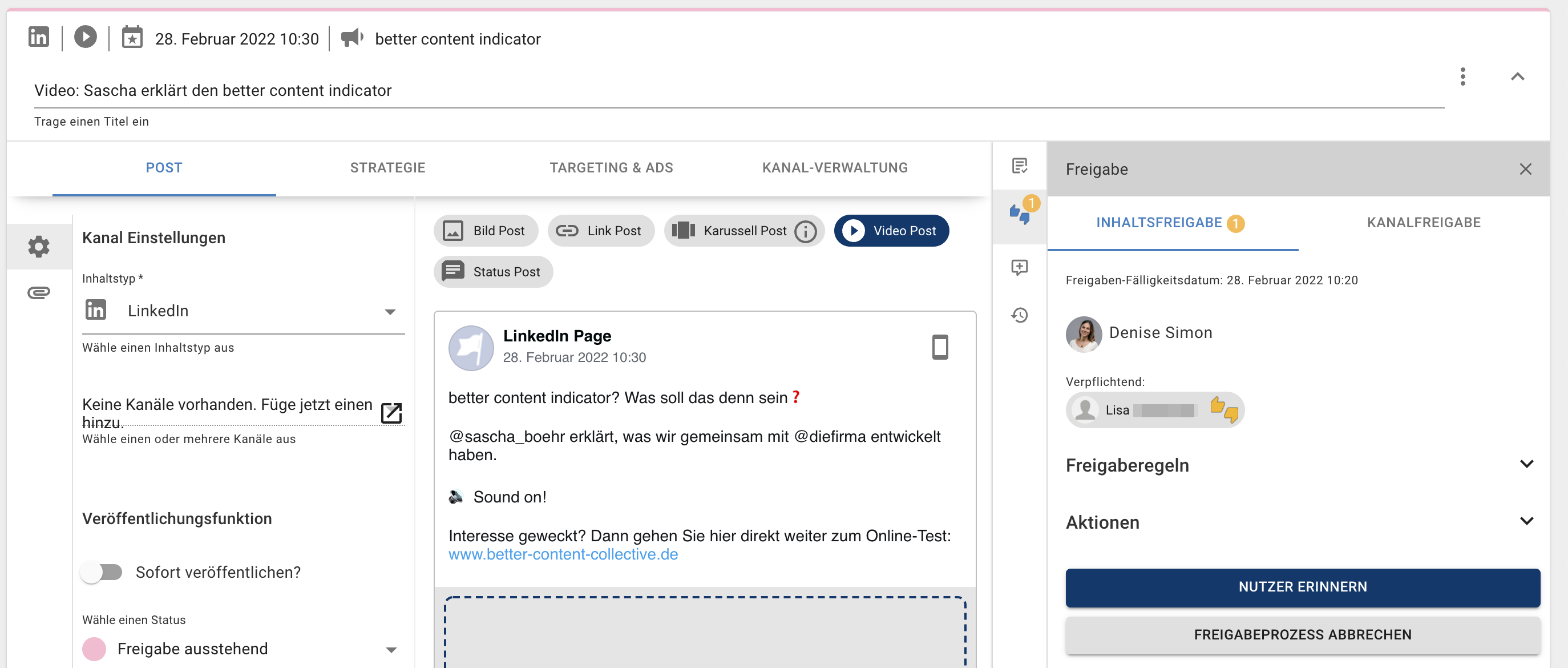Expand the Aktionen section
1568x668 pixels.
(x=1299, y=522)
